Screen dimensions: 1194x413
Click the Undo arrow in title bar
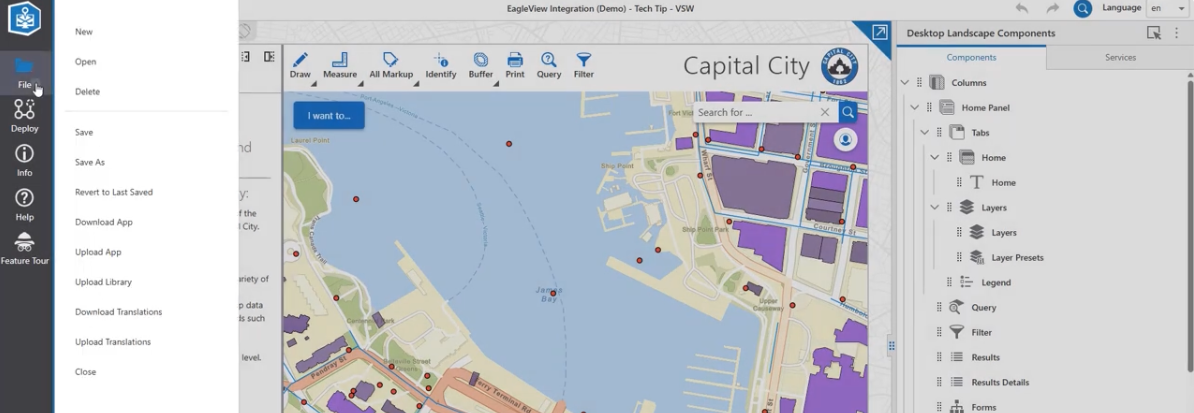tap(1021, 8)
